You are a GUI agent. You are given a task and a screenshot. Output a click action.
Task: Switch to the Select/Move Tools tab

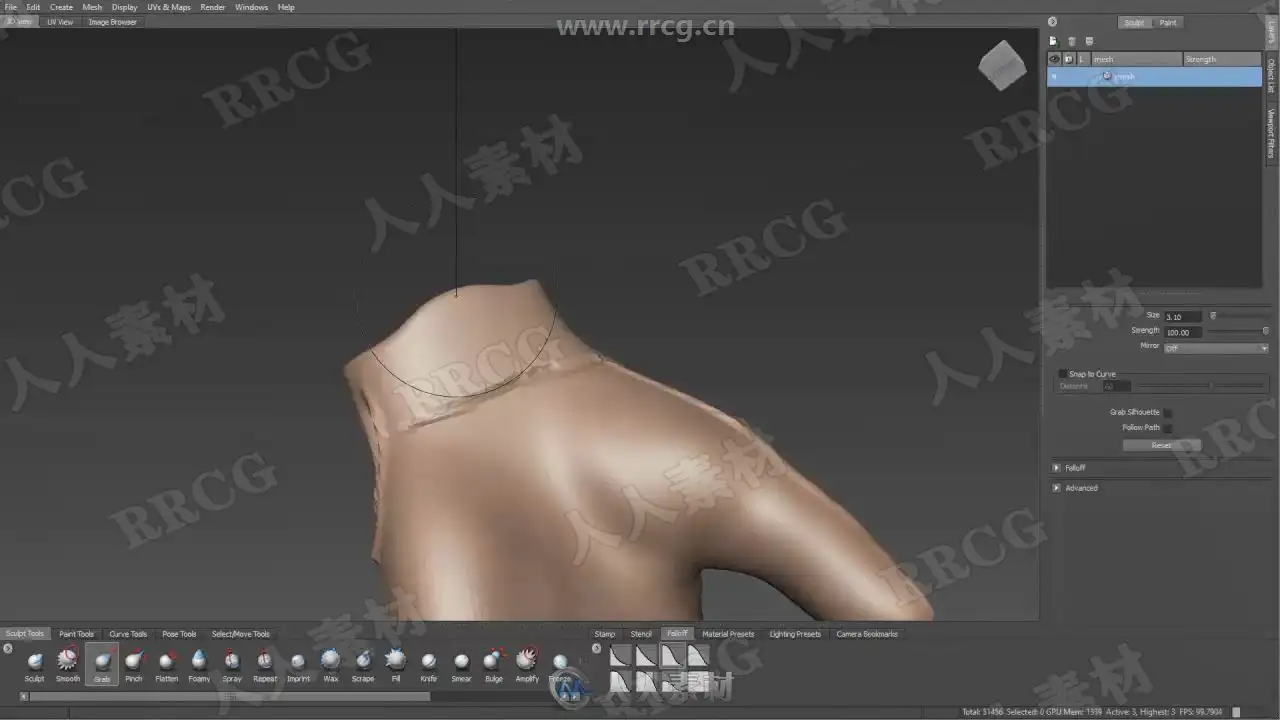(241, 634)
